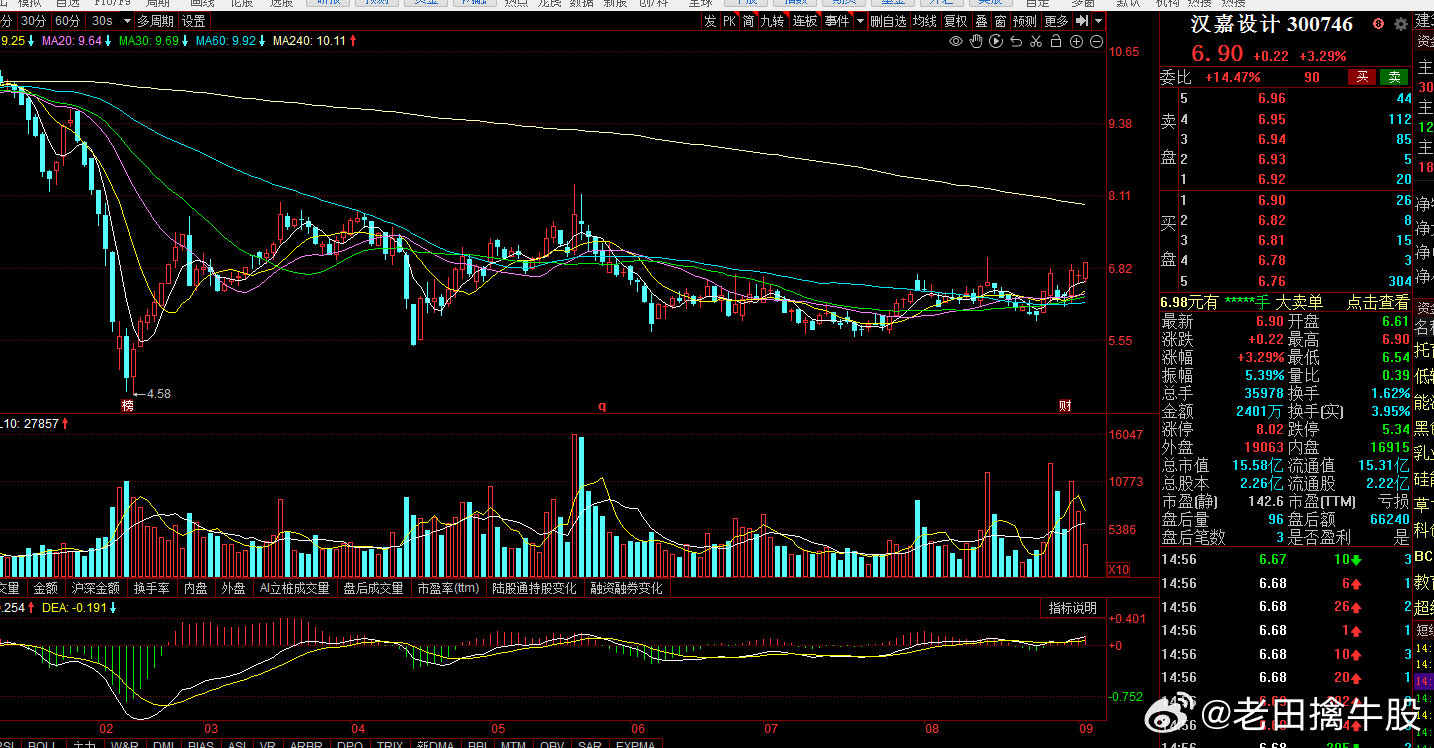Click 点击查看 link in big order row
Image resolution: width=1434 pixels, height=748 pixels.
pos(1378,302)
